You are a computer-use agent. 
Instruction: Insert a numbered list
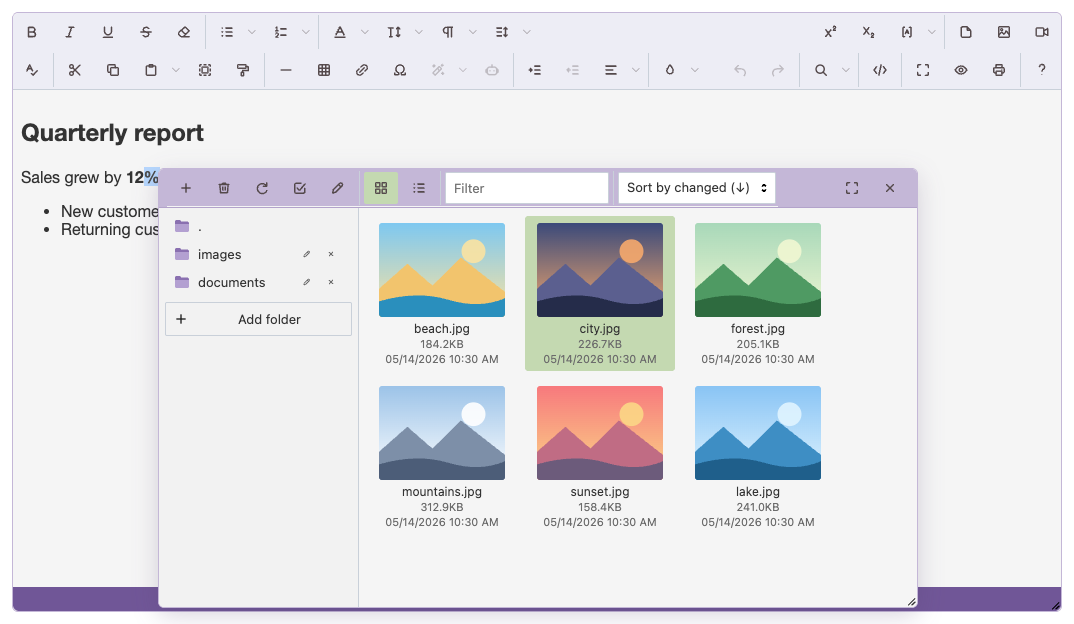click(281, 32)
